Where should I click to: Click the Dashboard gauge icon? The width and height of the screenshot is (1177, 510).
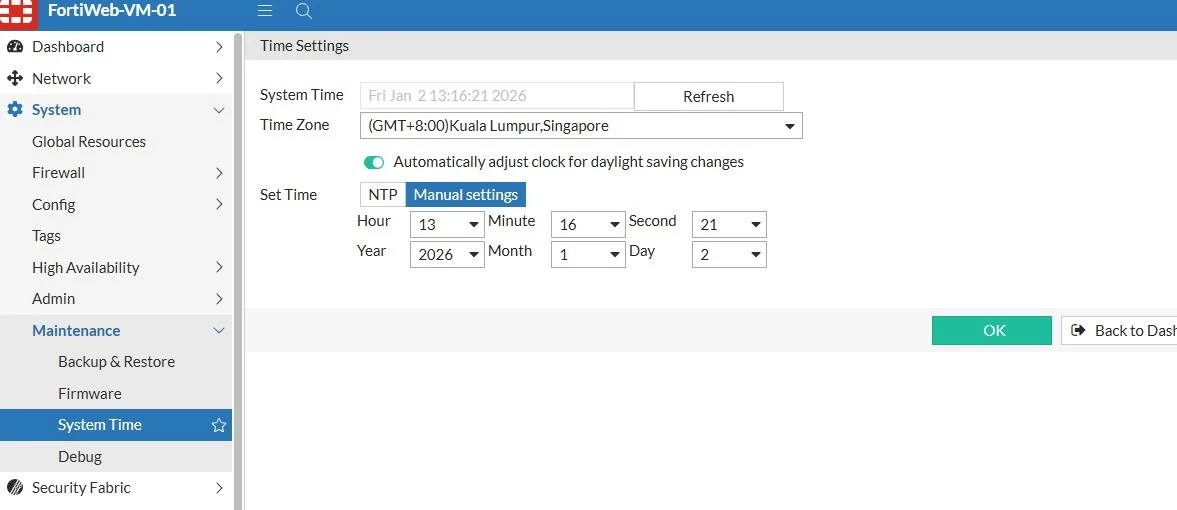(15, 47)
